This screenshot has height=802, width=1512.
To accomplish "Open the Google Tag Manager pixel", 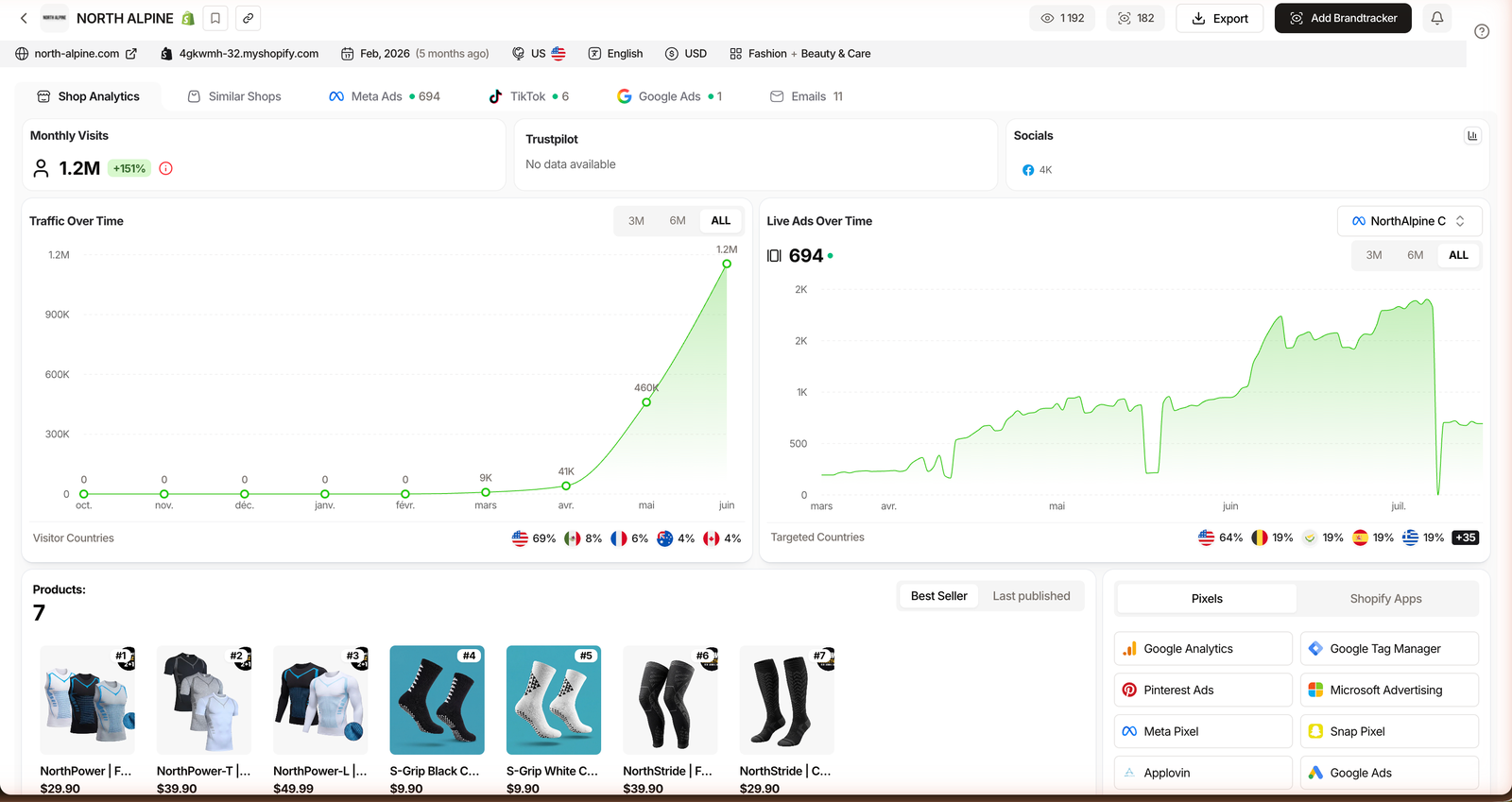I will [1389, 649].
